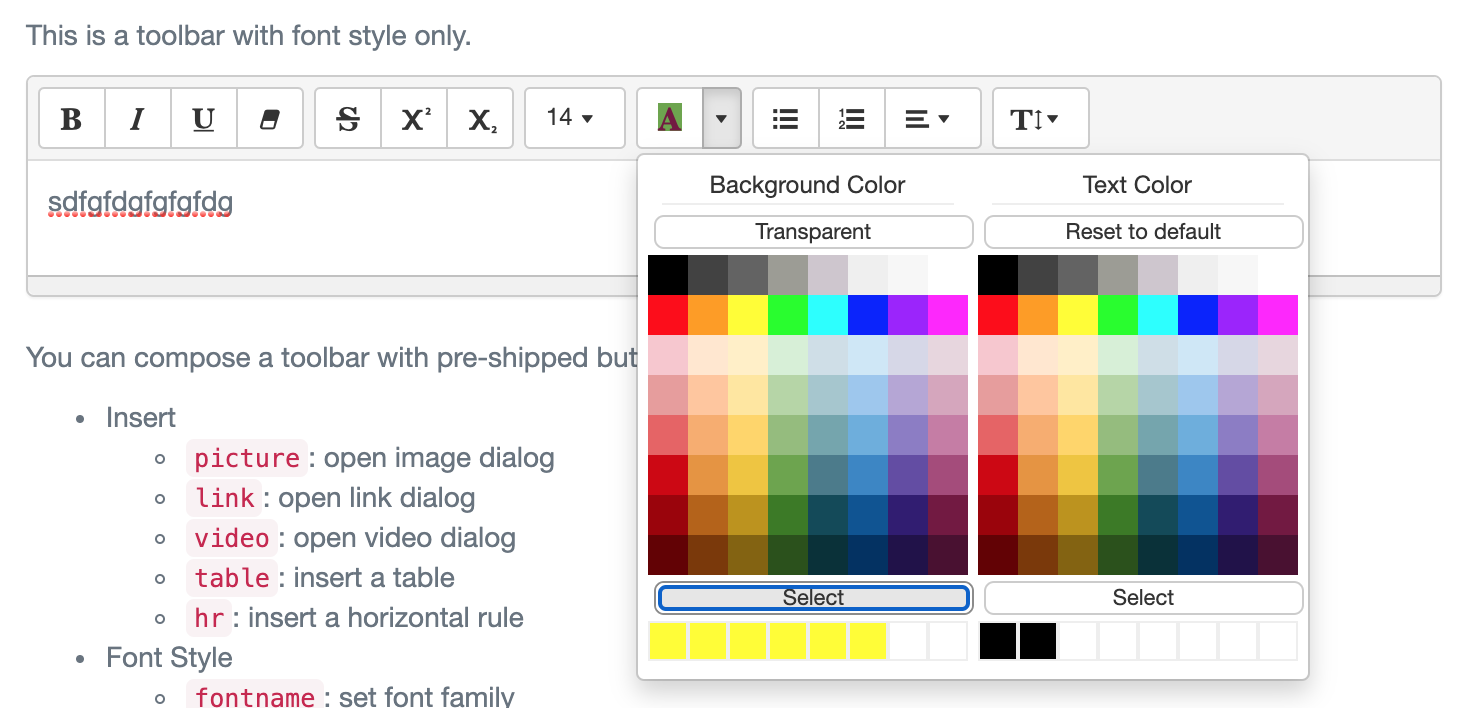This screenshot has height=708, width=1480.
Task: Apply the recent color A button
Action: pyautogui.click(x=670, y=119)
